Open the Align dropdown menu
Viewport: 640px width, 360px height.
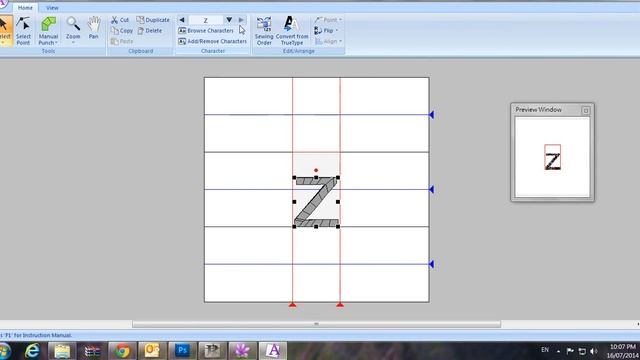pyautogui.click(x=328, y=41)
